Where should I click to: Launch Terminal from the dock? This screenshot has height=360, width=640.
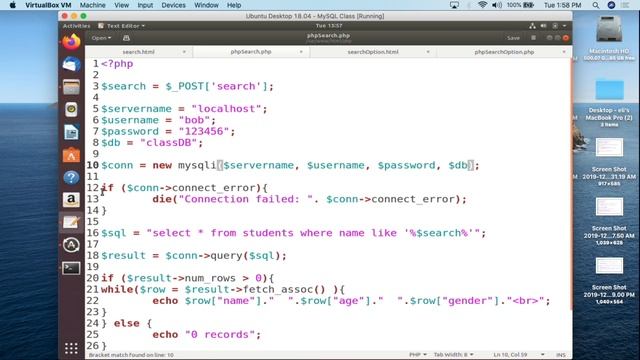[x=71, y=268]
